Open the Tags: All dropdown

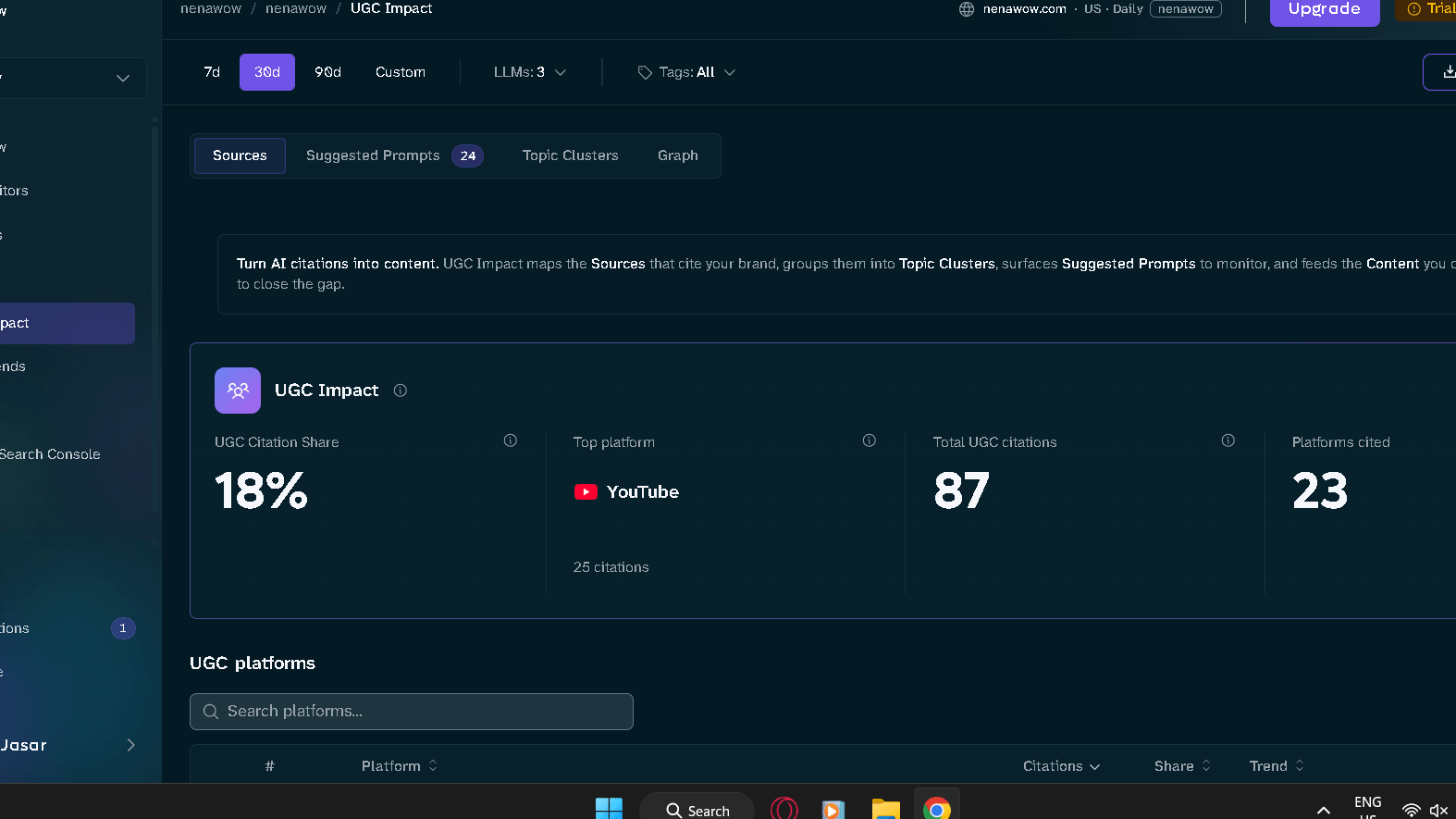point(686,72)
